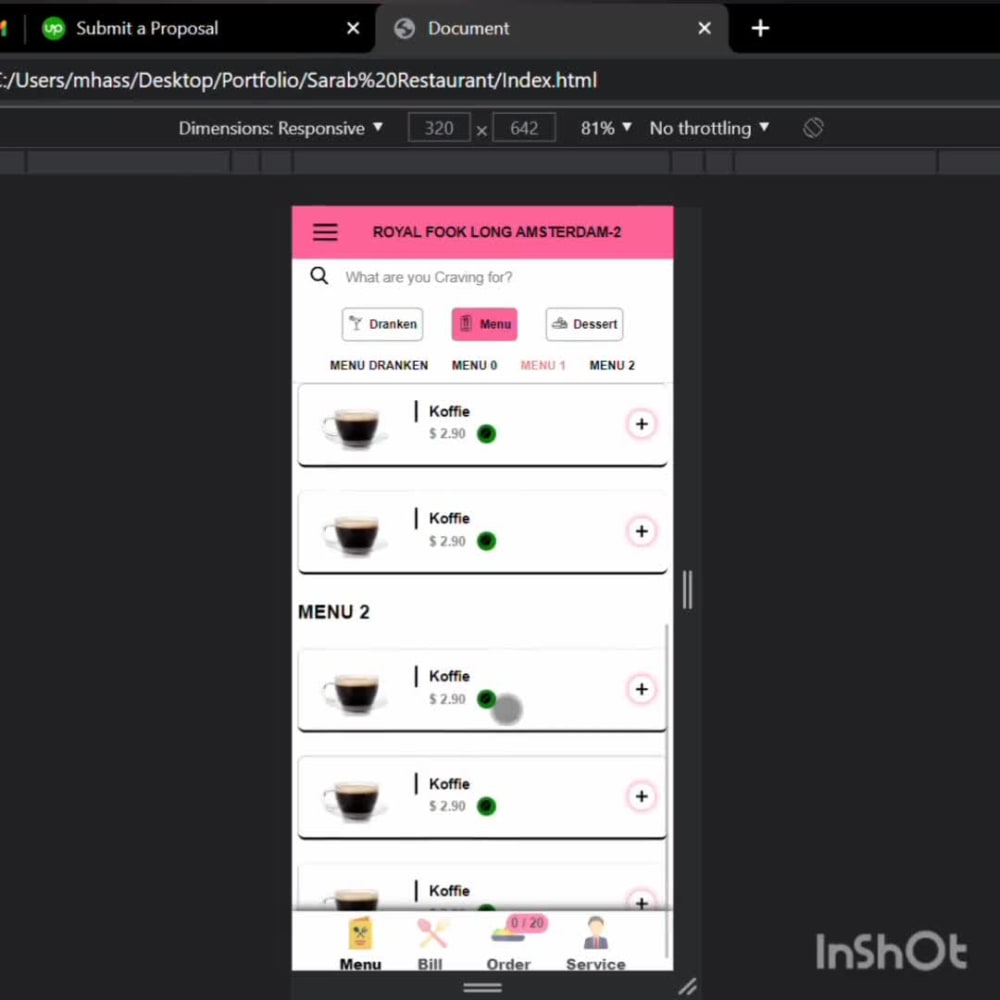The height and width of the screenshot is (1000, 1000).
Task: Click the rotate device orientation icon
Action: point(813,127)
